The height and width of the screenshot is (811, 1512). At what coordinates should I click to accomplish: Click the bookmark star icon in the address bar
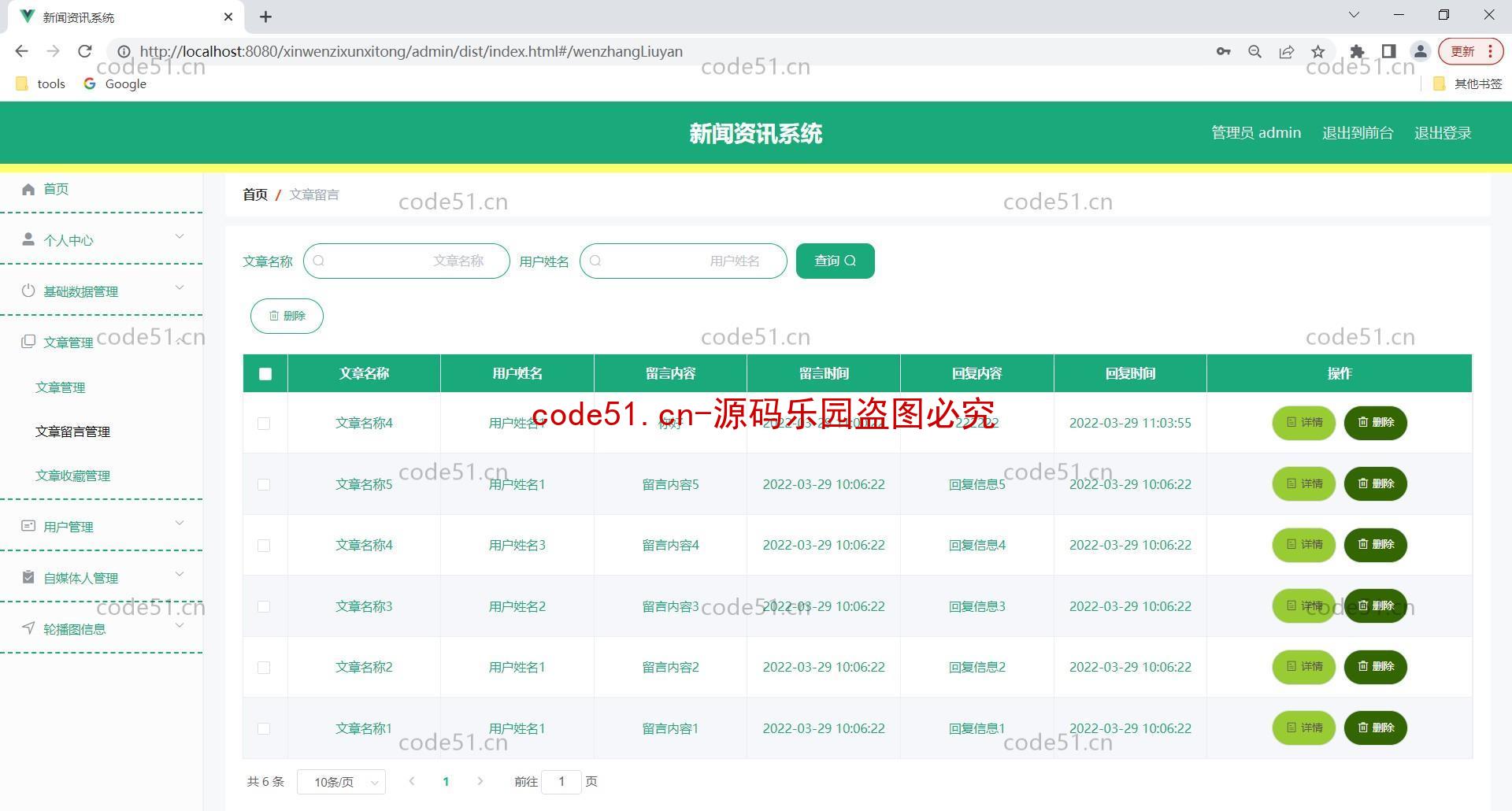point(1318,51)
